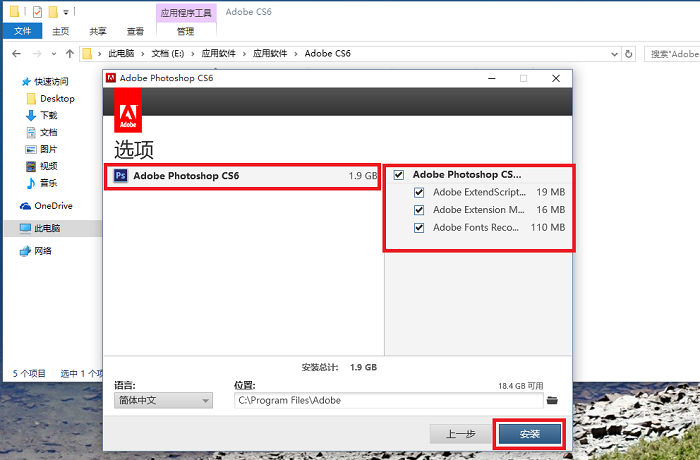Uncheck the Adobe Fonts Reco... checkbox
Image resolution: width=700 pixels, height=460 pixels.
[x=419, y=228]
